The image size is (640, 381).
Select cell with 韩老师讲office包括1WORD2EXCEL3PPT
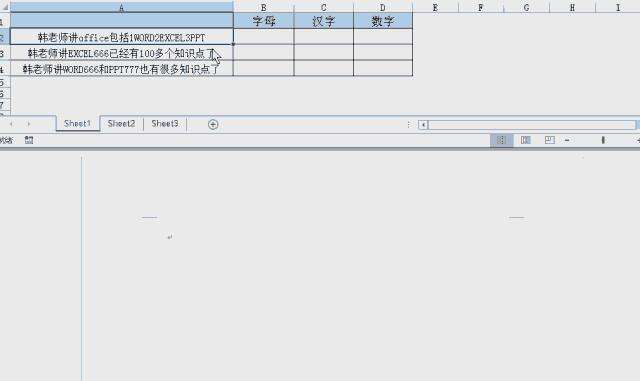click(122, 37)
